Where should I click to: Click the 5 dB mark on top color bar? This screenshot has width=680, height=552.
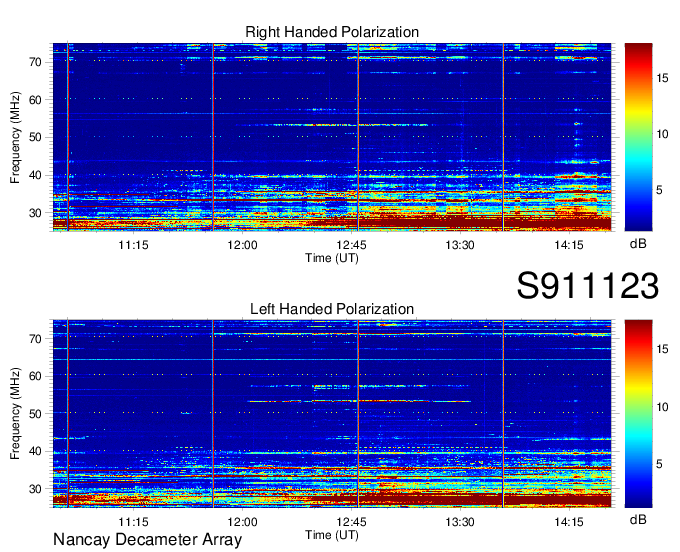click(659, 190)
